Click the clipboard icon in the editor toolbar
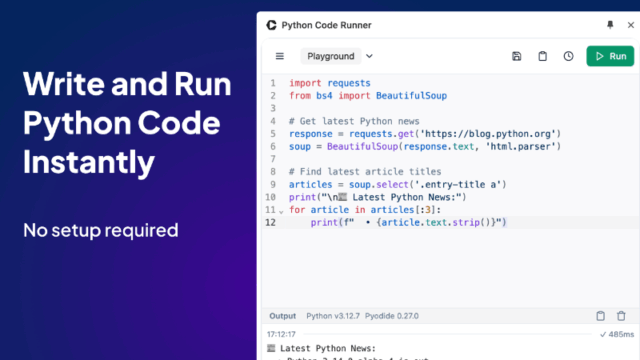Screen dimensions: 640x360 click(542, 56)
